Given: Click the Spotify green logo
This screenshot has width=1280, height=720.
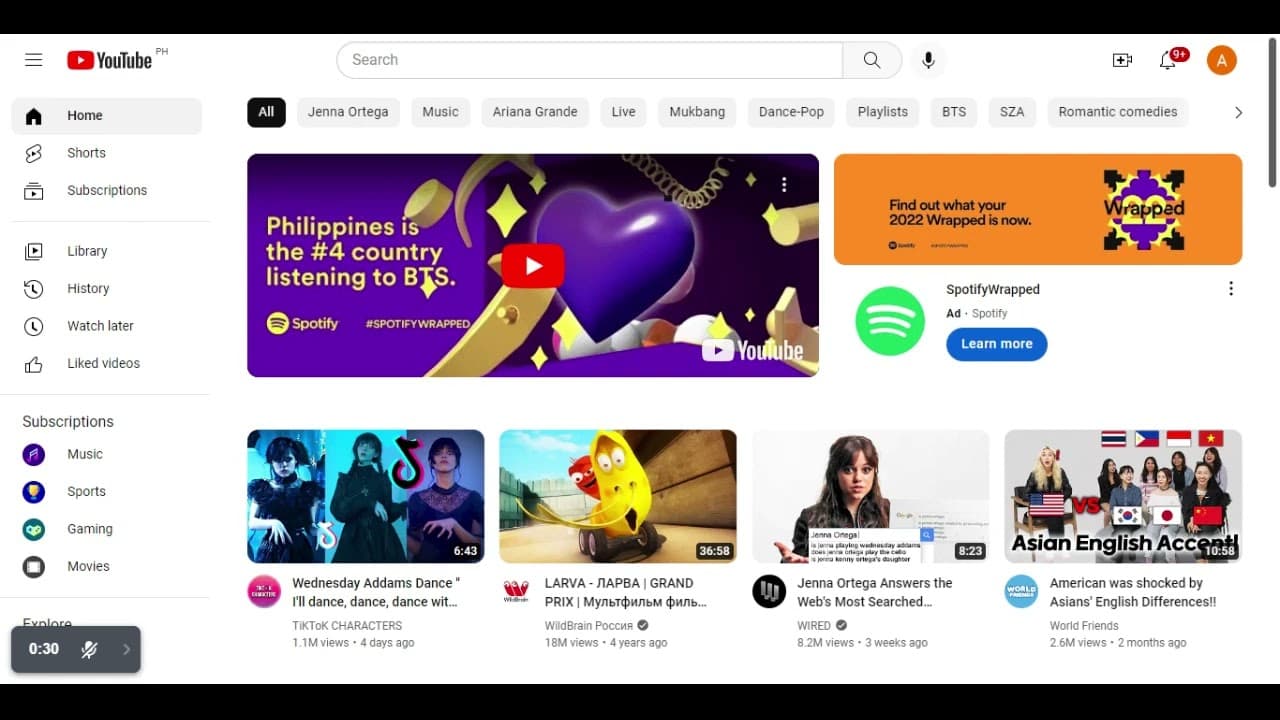Looking at the screenshot, I should [890, 321].
